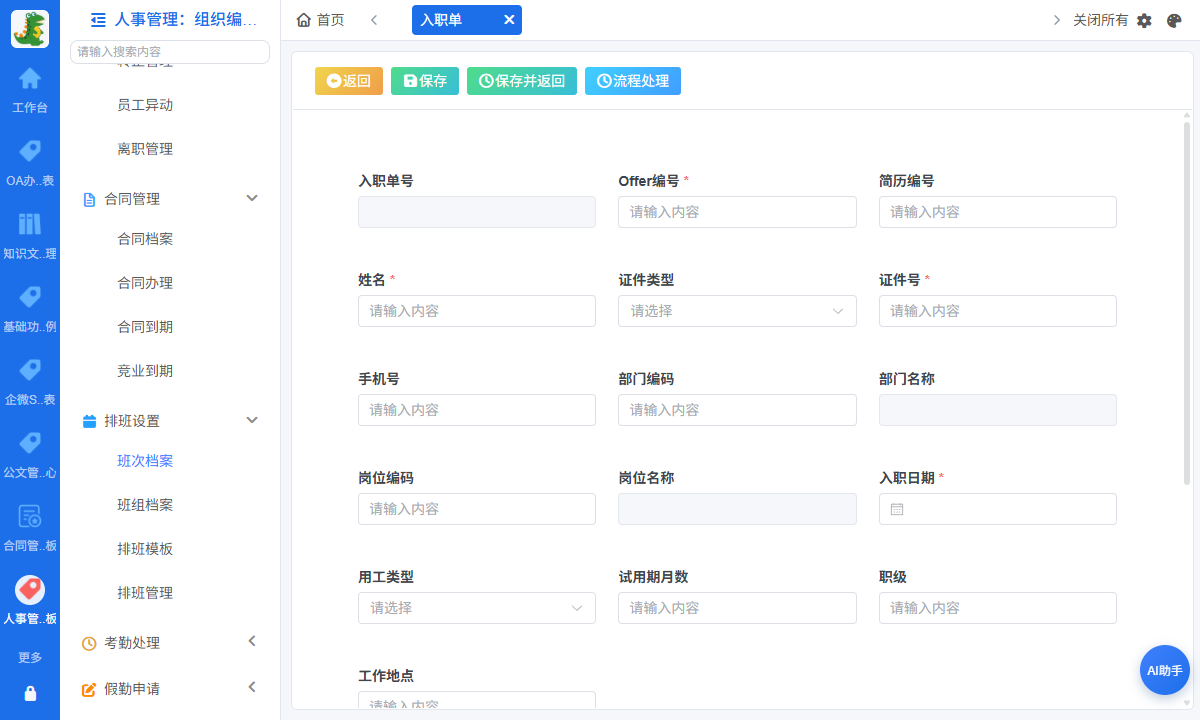The image size is (1200, 720).
Task: Open the 证件类型 dropdown
Action: (737, 311)
